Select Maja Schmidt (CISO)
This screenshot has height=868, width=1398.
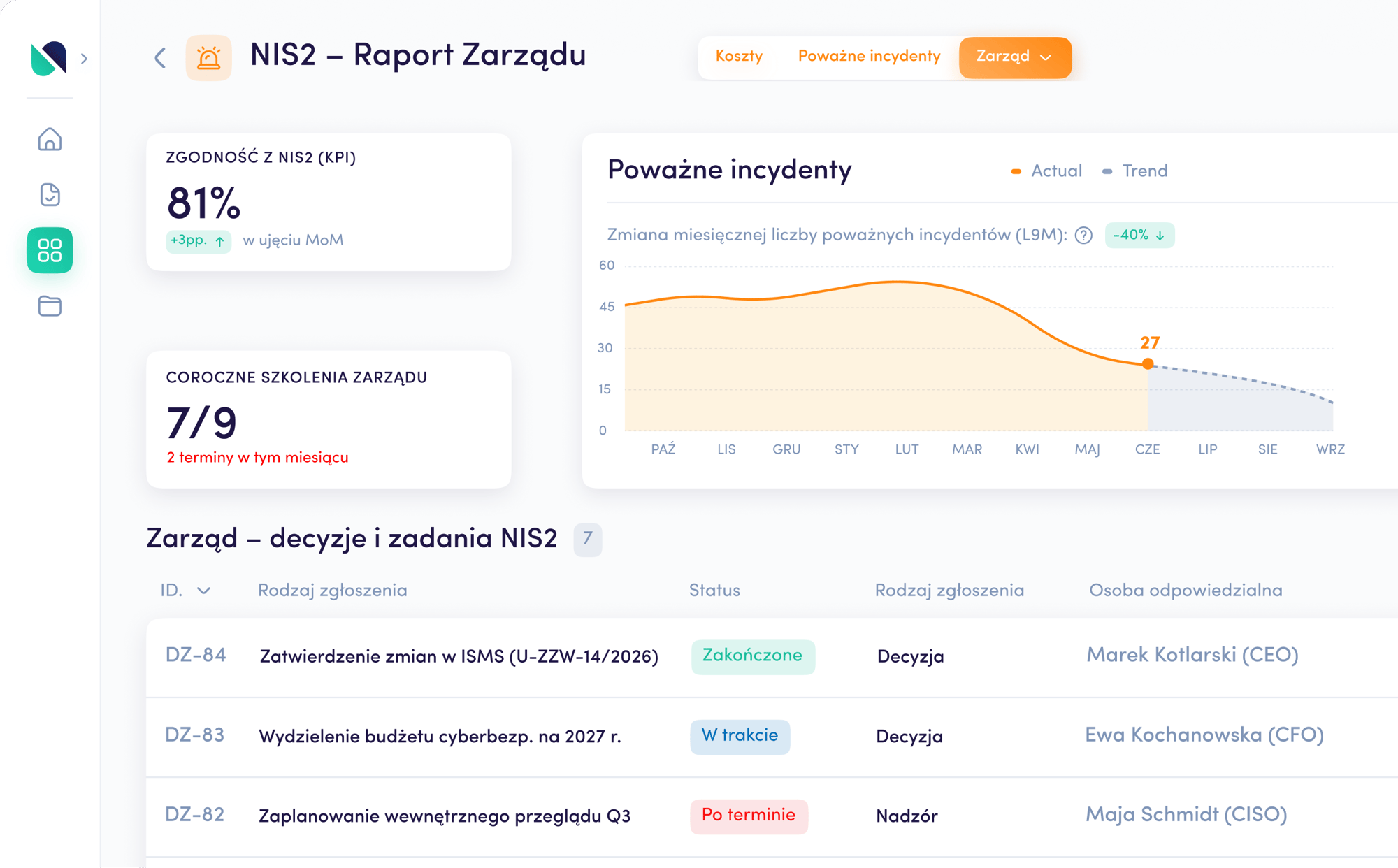(1186, 815)
